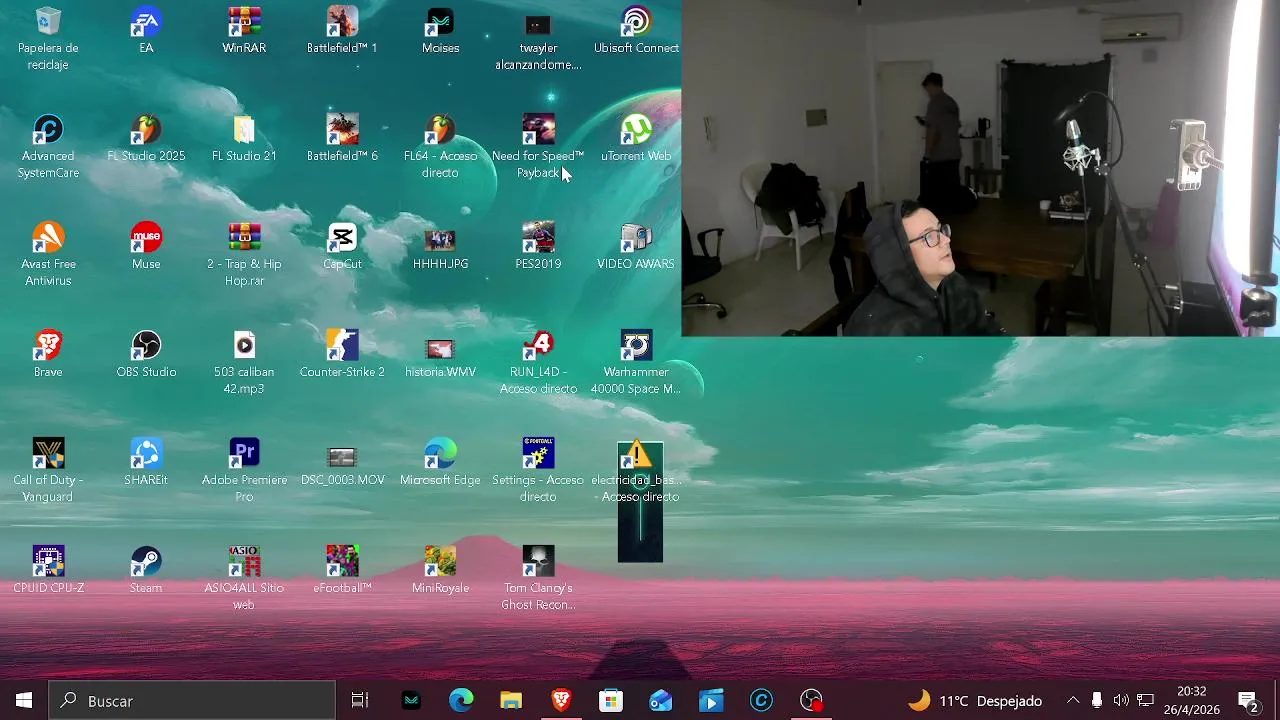Select Tom Clancy's Ghost Recon shortcut

tap(538, 578)
